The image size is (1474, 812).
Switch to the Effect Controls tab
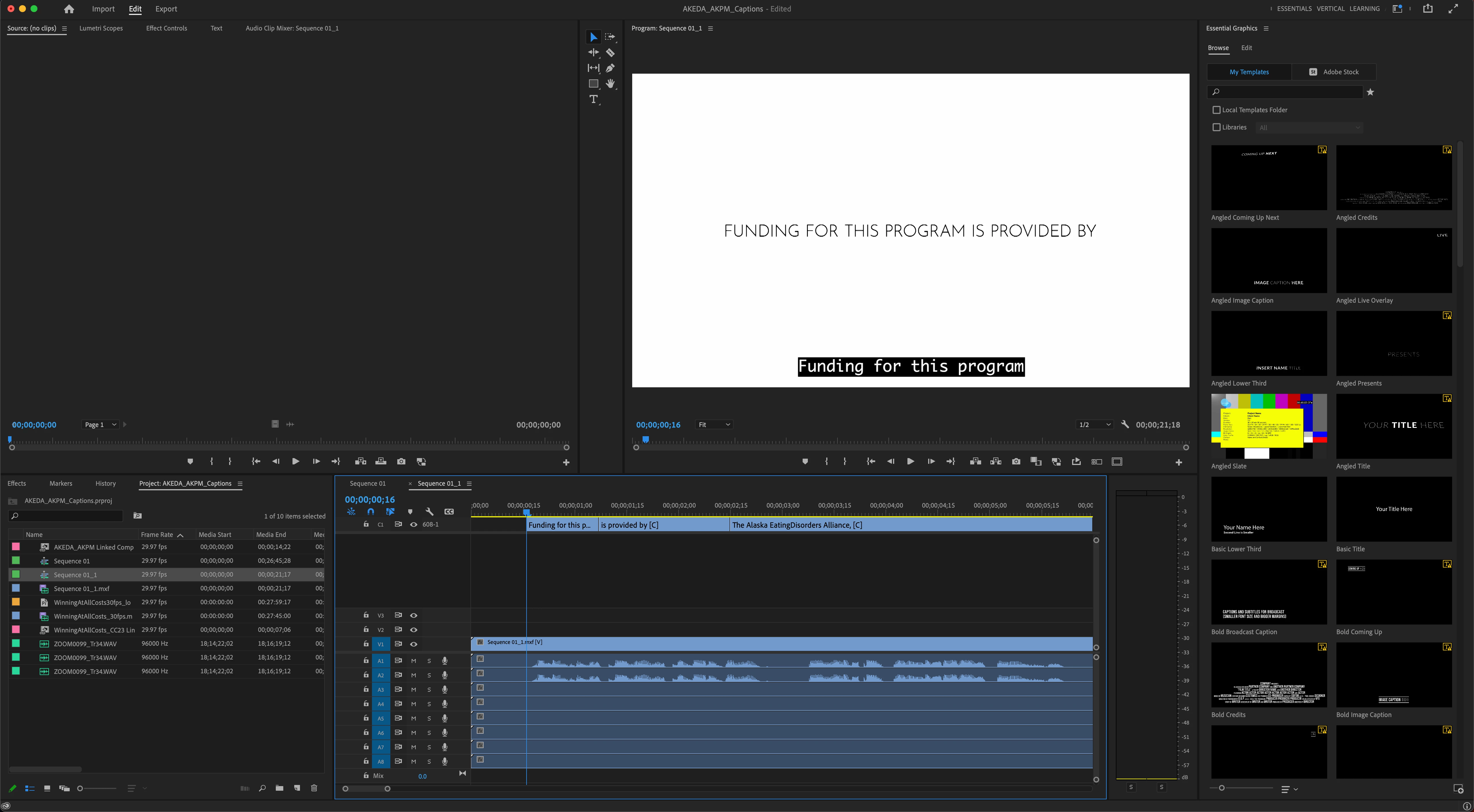tap(166, 28)
